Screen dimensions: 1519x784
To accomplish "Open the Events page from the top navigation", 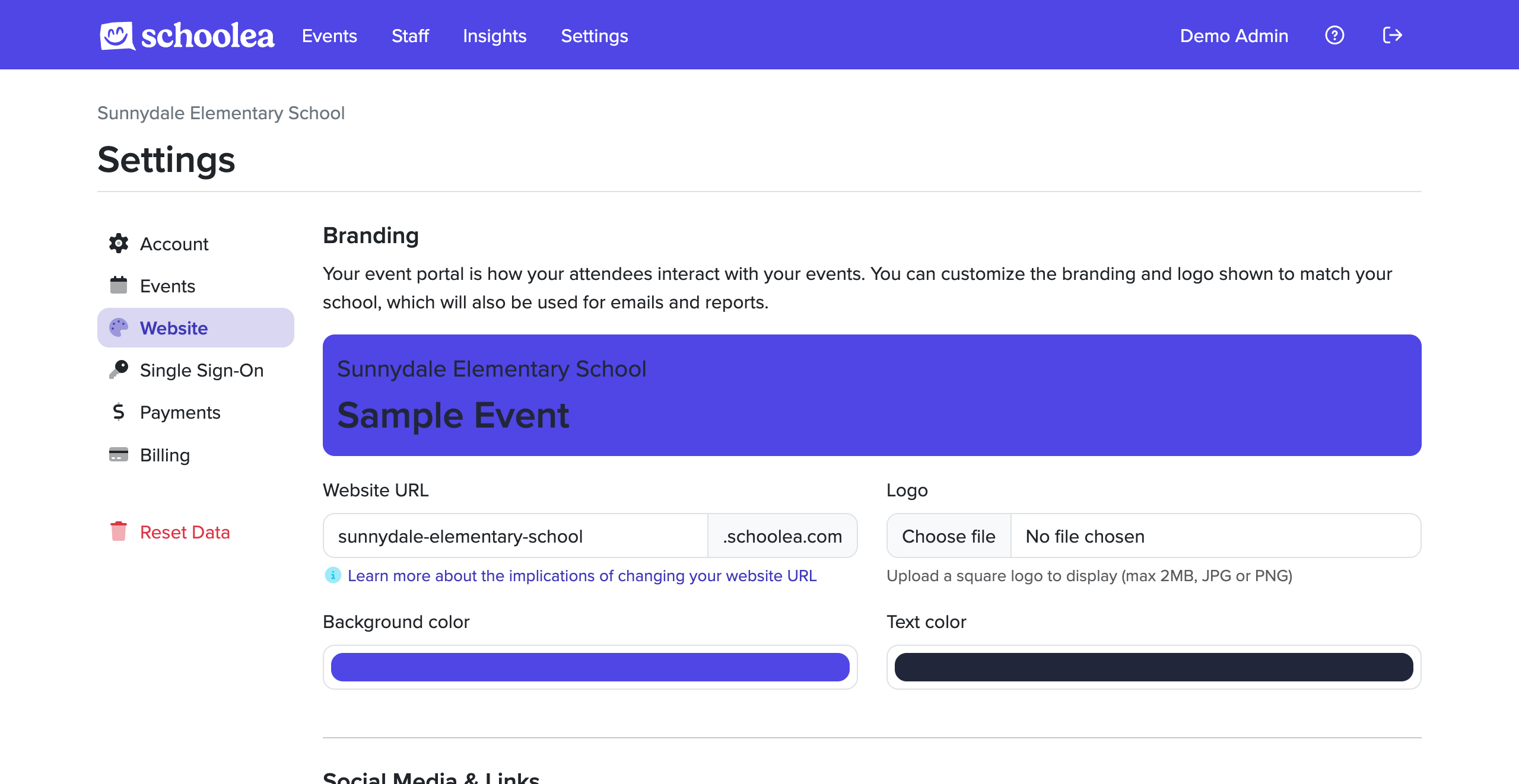I will 329,36.
